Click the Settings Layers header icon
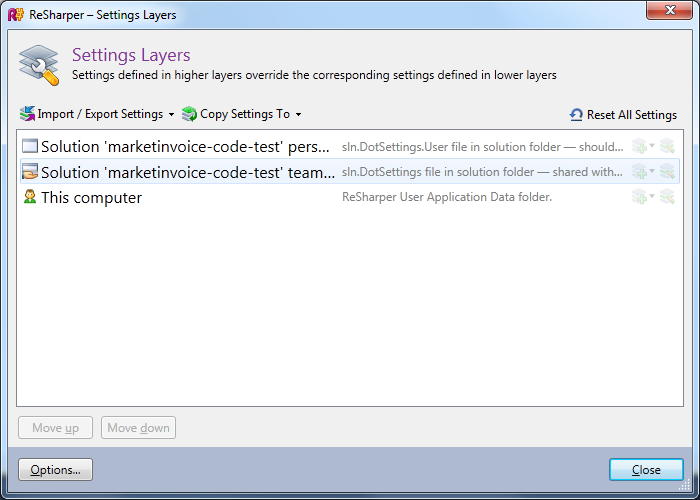Screen dimensions: 700x500 [x=40, y=65]
